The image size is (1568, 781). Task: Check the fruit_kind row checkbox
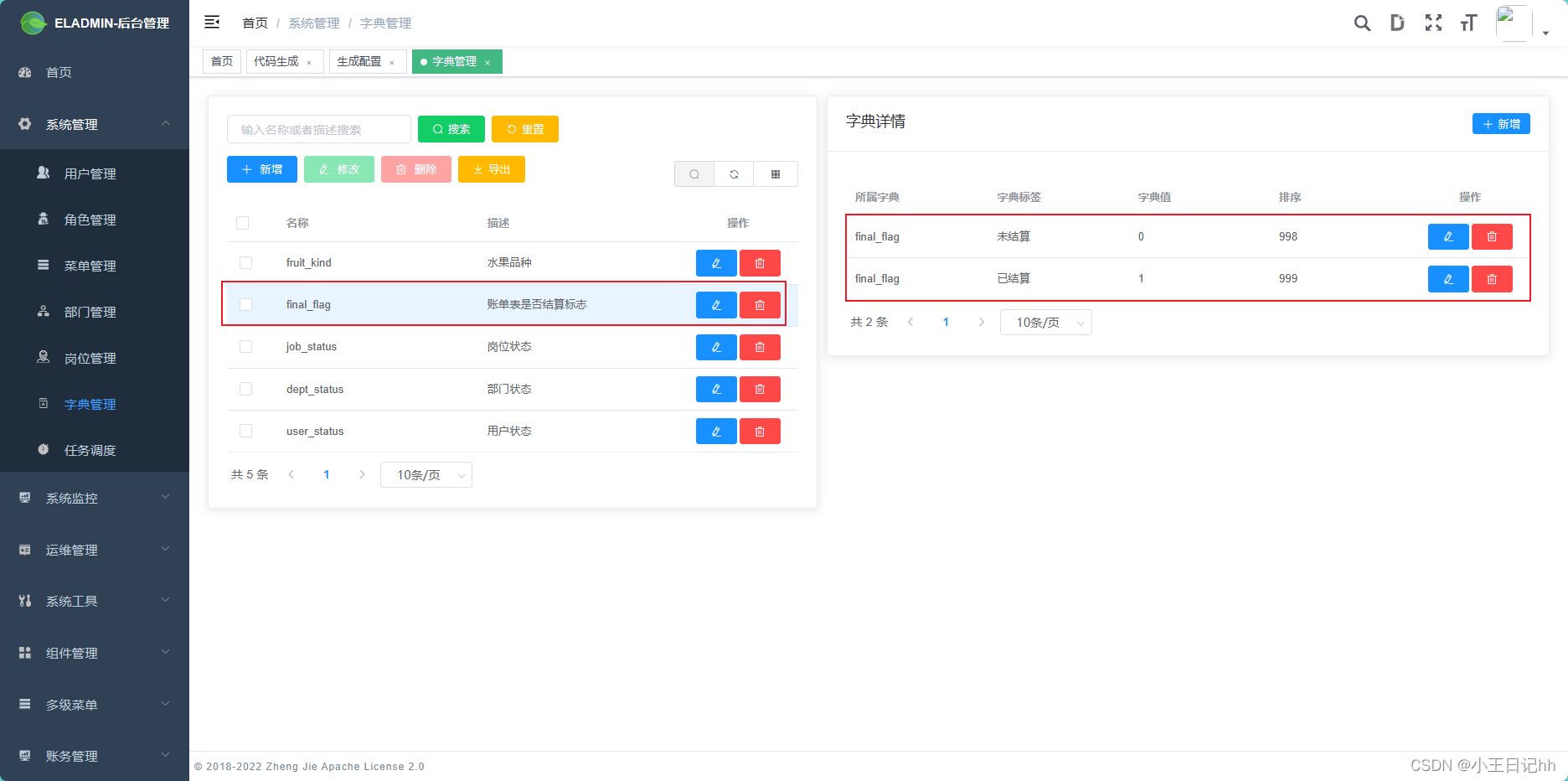(245, 263)
